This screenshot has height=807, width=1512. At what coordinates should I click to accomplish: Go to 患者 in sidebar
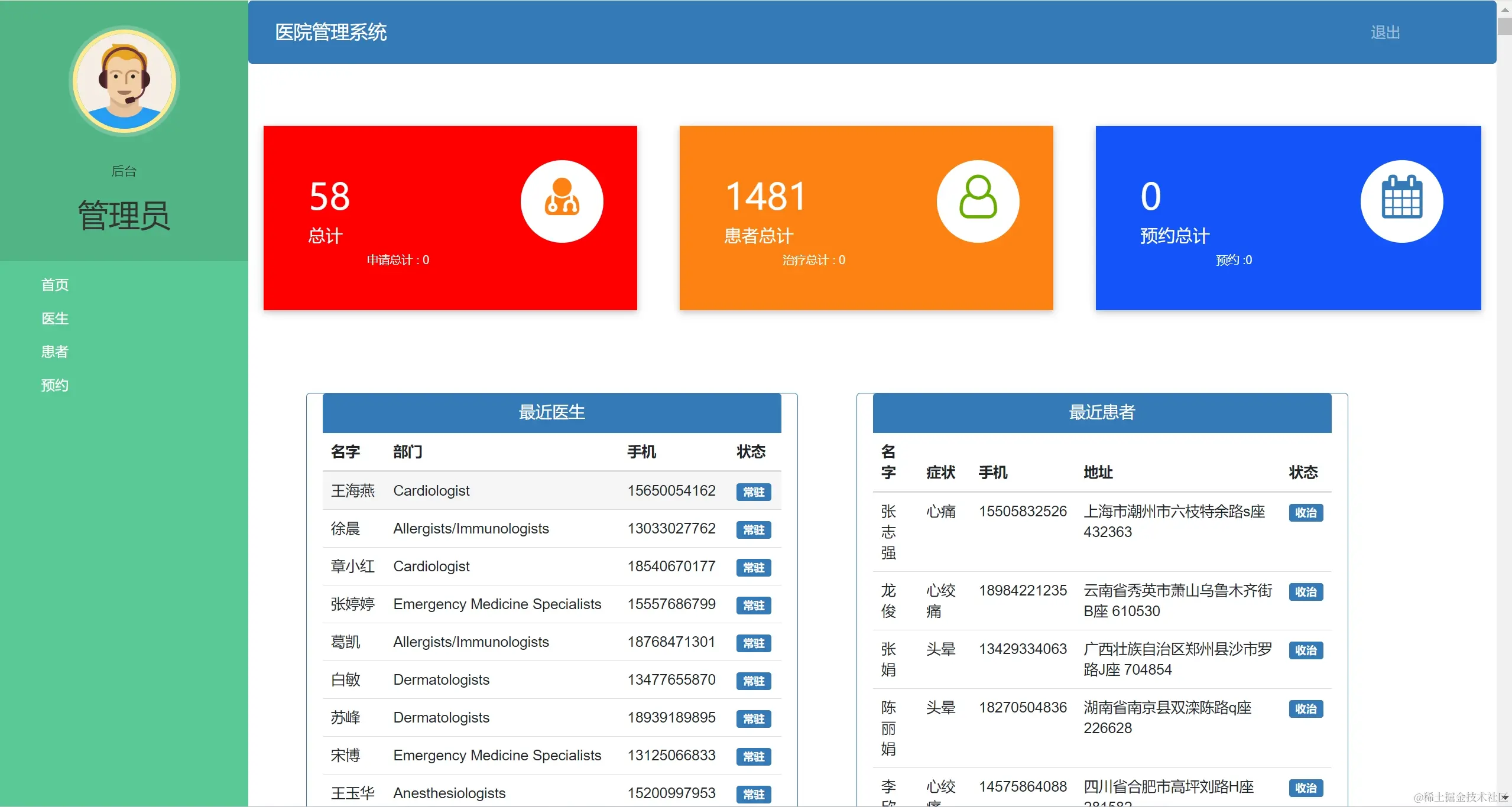(x=55, y=352)
